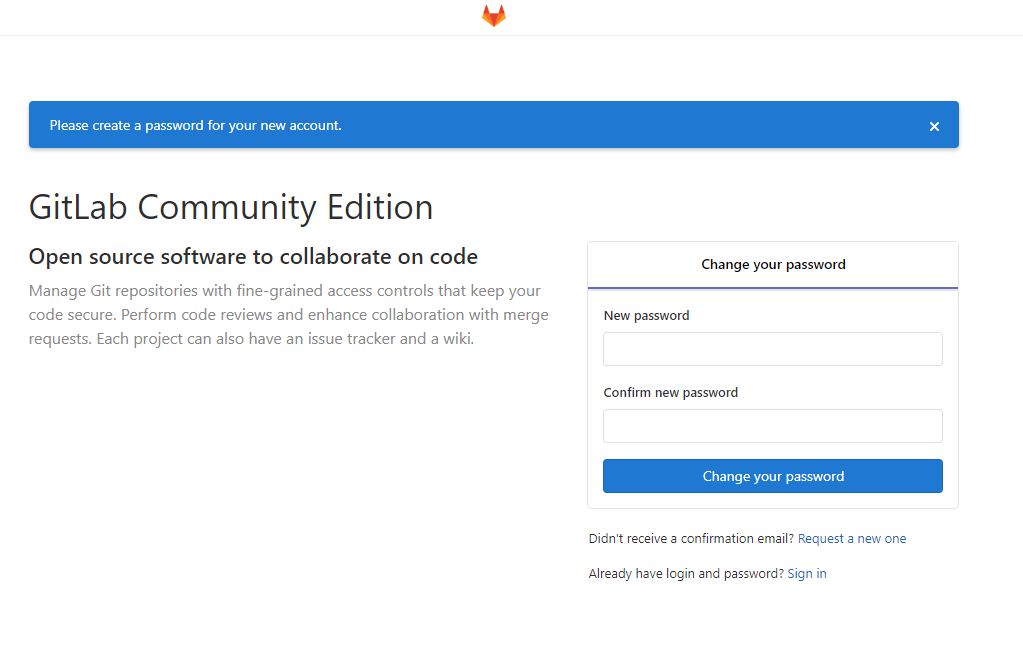Dismiss the password notice banner

pos(934,127)
